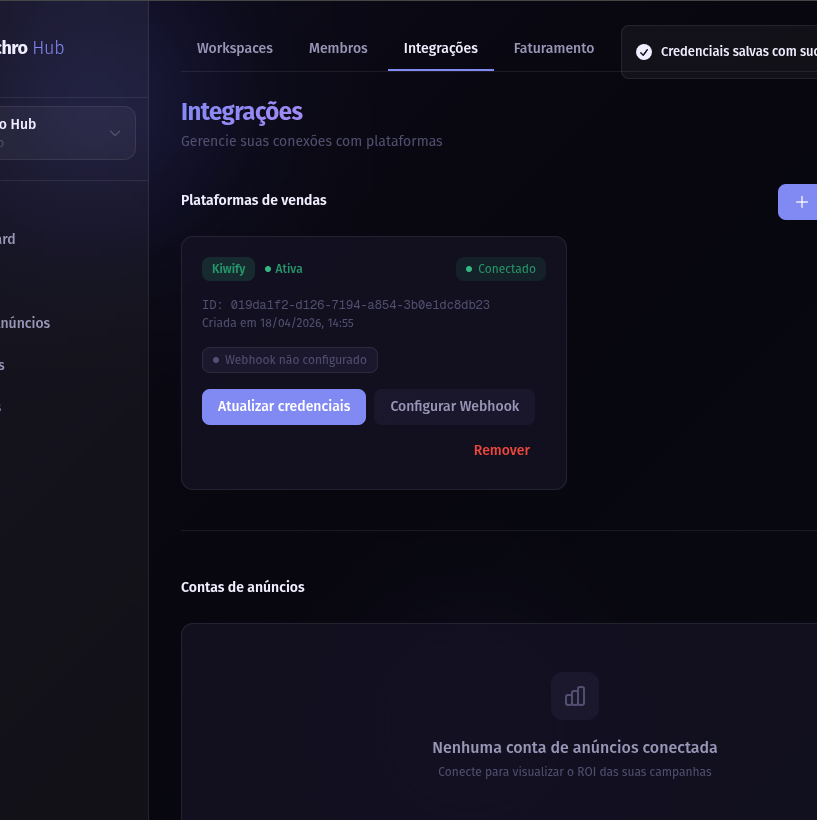
Task: Click the Kiwify platform badge
Action: (x=228, y=269)
